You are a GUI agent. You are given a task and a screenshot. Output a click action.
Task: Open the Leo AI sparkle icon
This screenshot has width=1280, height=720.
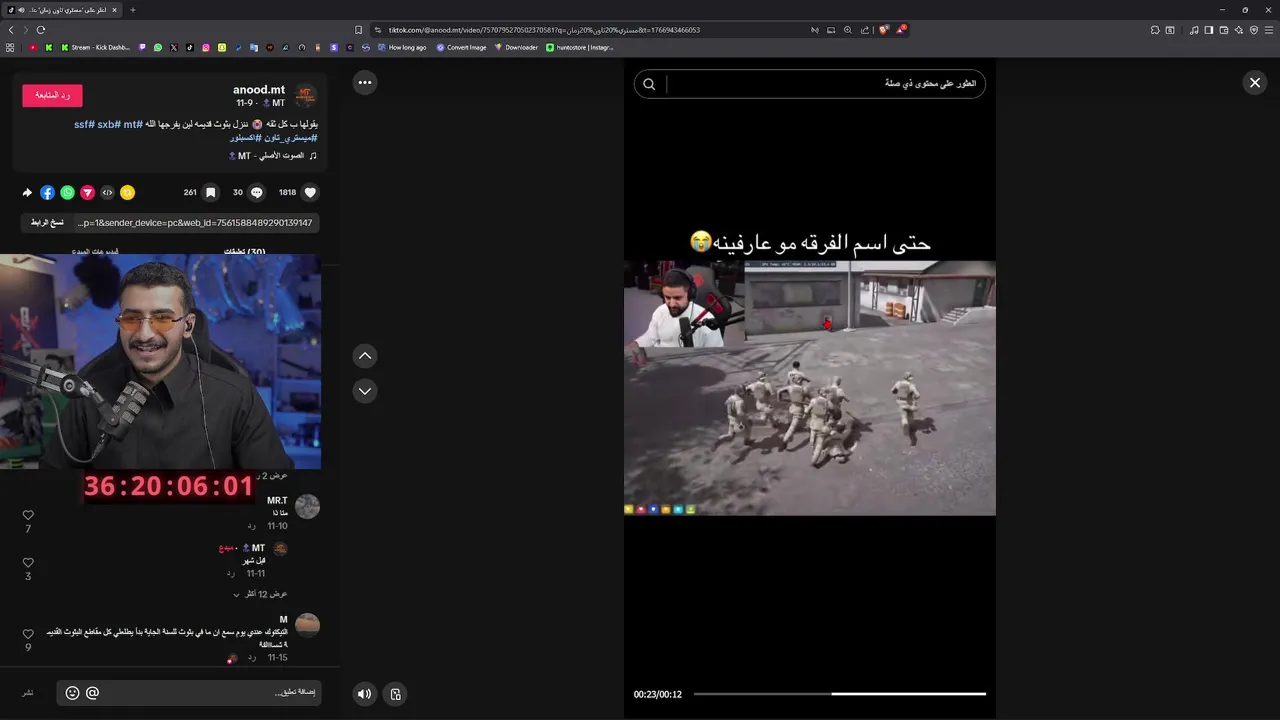tap(1239, 30)
